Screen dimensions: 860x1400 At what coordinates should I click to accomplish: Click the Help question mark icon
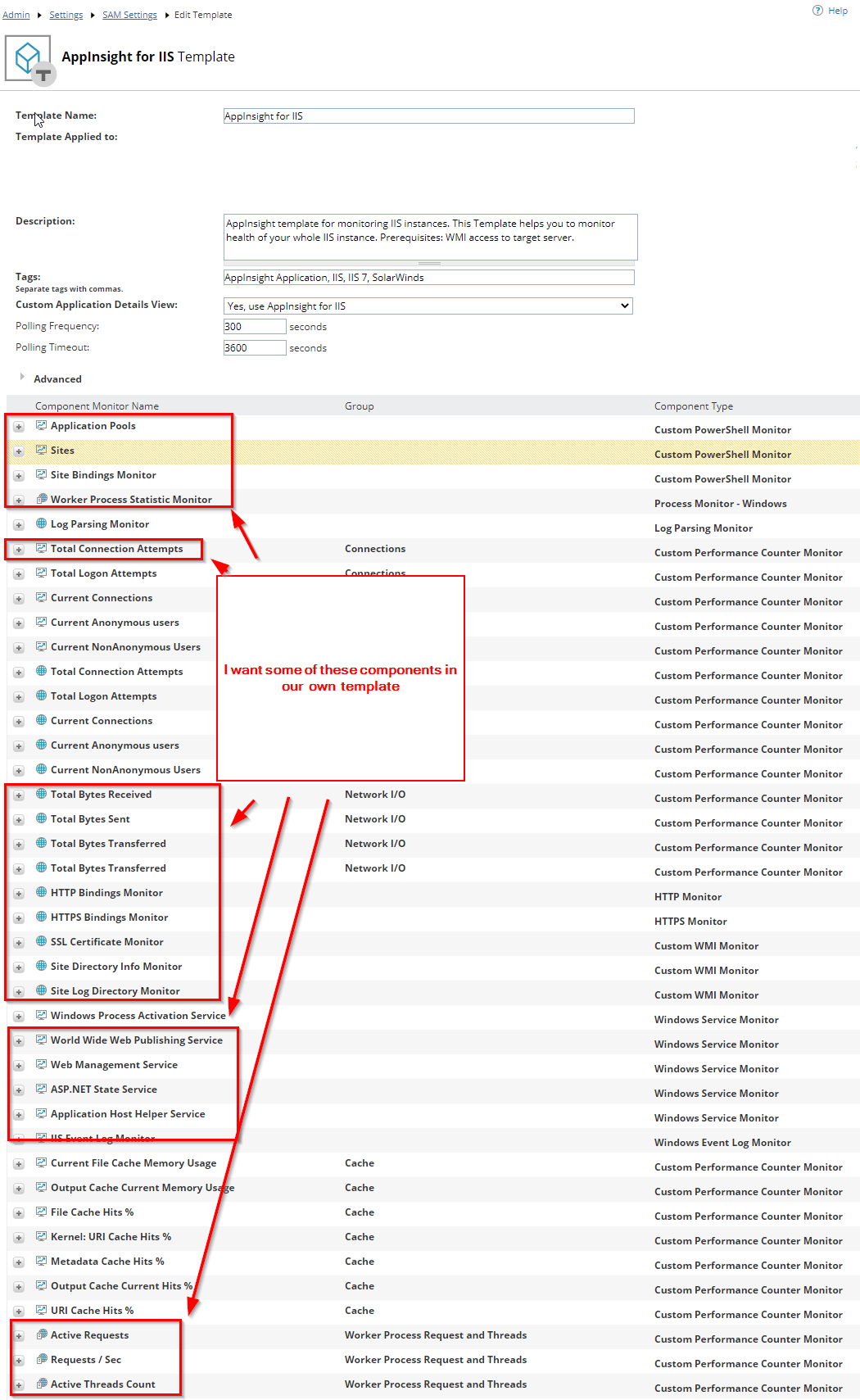817,11
